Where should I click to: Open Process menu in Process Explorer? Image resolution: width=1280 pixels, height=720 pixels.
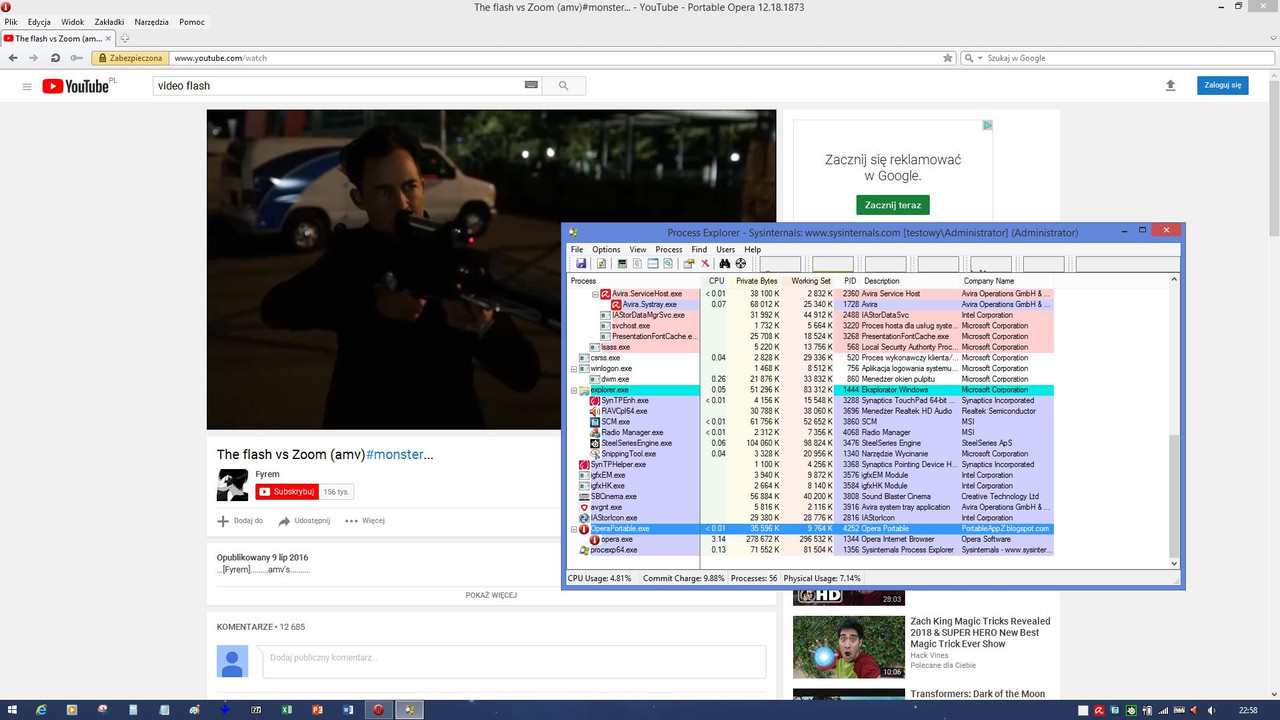(669, 249)
